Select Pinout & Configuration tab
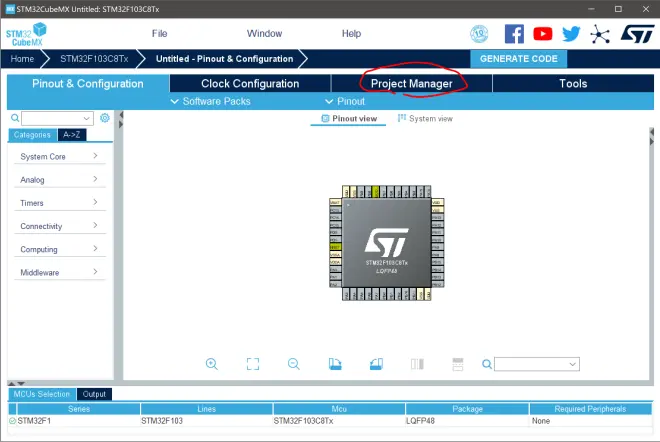Image resolution: width=660 pixels, height=442 pixels. tap(88, 83)
